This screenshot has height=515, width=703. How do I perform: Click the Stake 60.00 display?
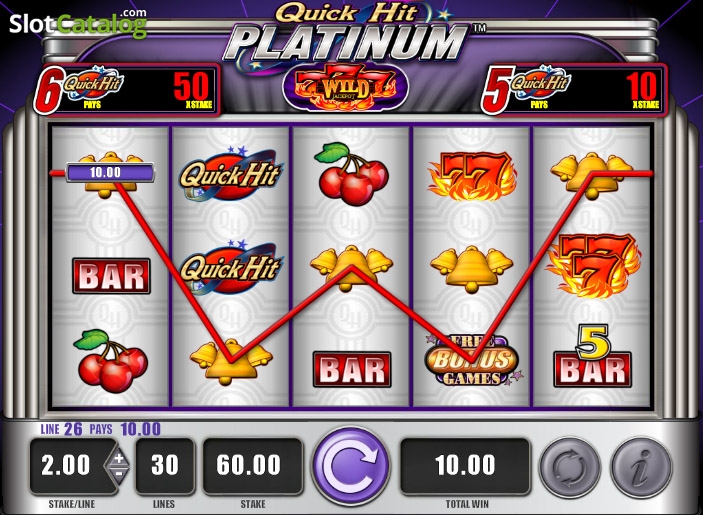pyautogui.click(x=253, y=466)
